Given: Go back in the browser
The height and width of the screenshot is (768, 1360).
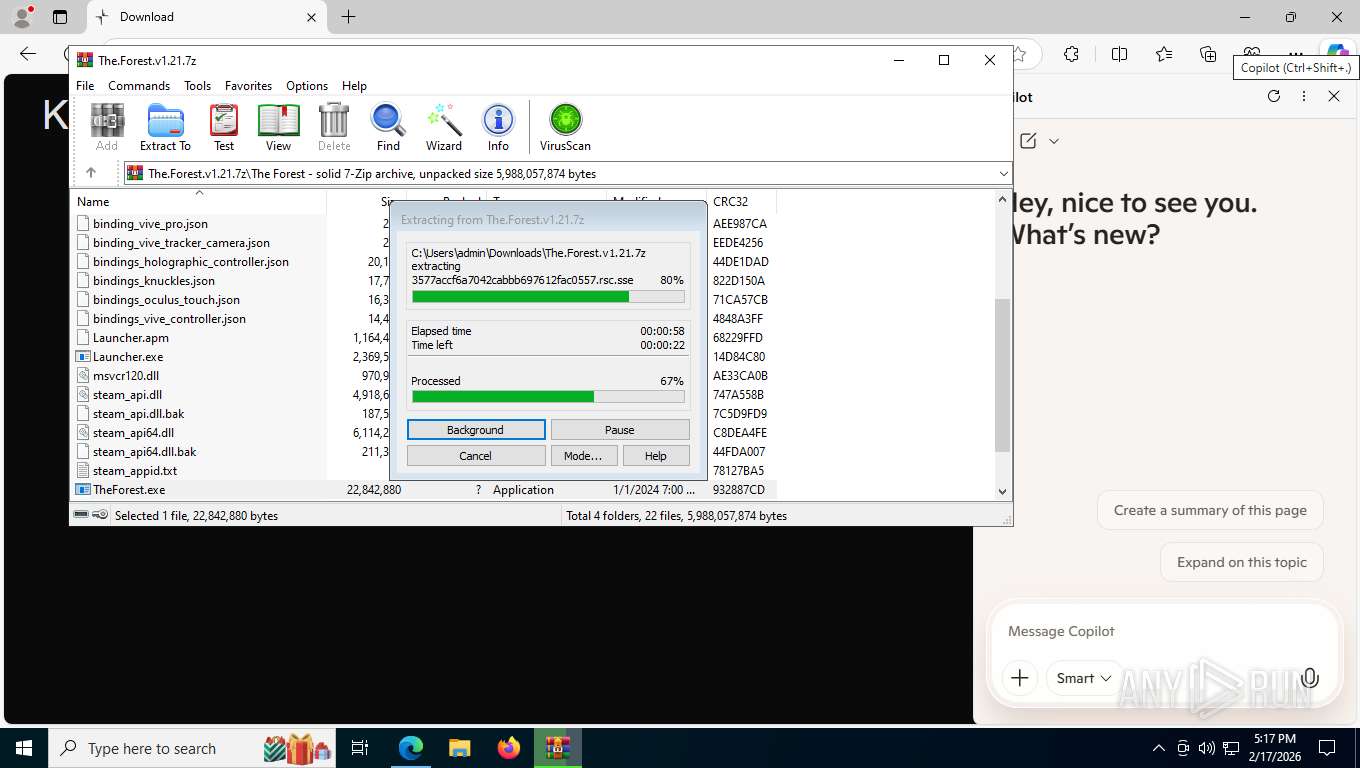Looking at the screenshot, I should click(x=28, y=54).
